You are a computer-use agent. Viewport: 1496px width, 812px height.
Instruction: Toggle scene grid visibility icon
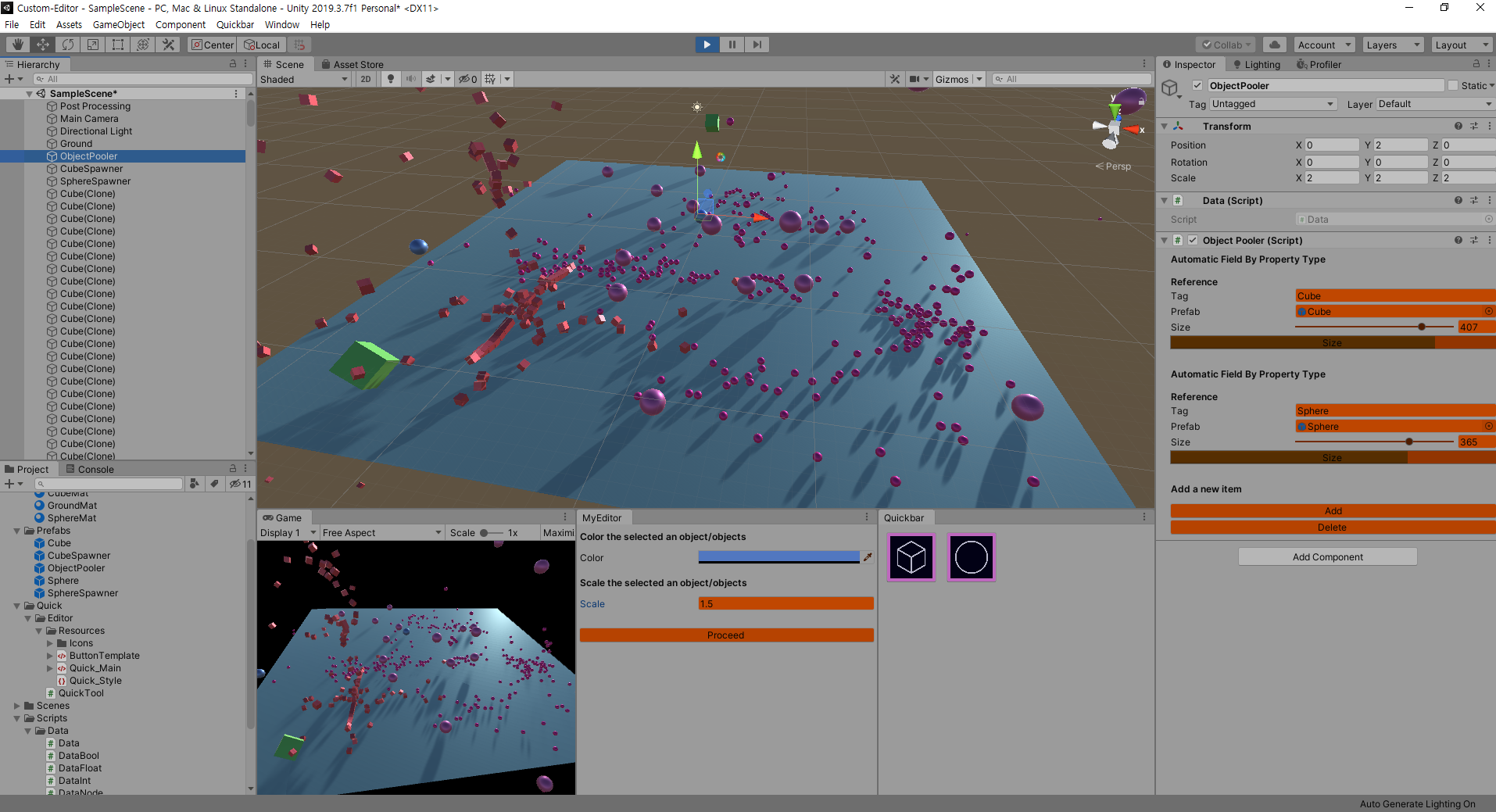coord(490,79)
